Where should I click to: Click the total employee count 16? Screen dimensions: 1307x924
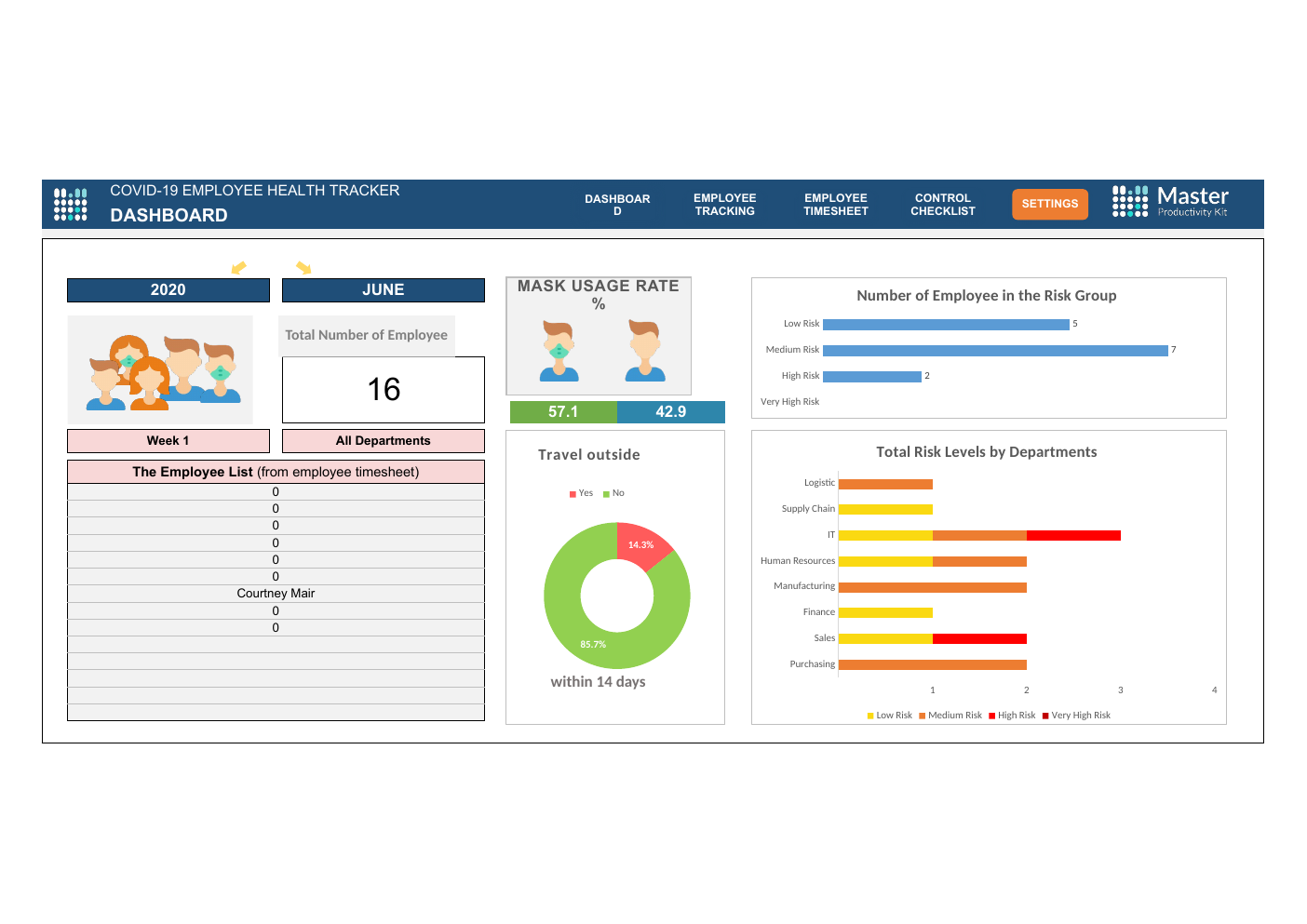384,390
